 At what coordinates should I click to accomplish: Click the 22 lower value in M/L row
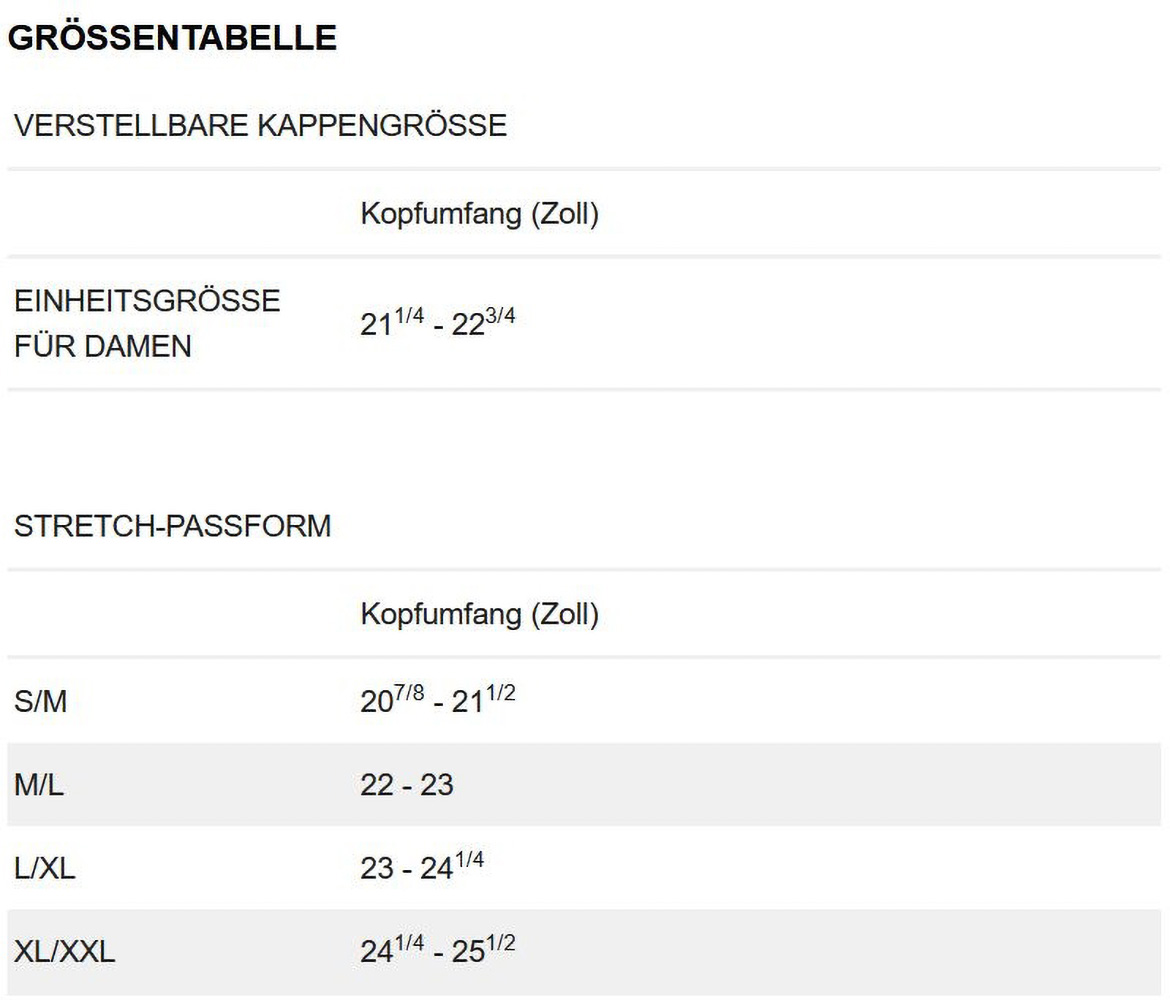click(x=377, y=785)
